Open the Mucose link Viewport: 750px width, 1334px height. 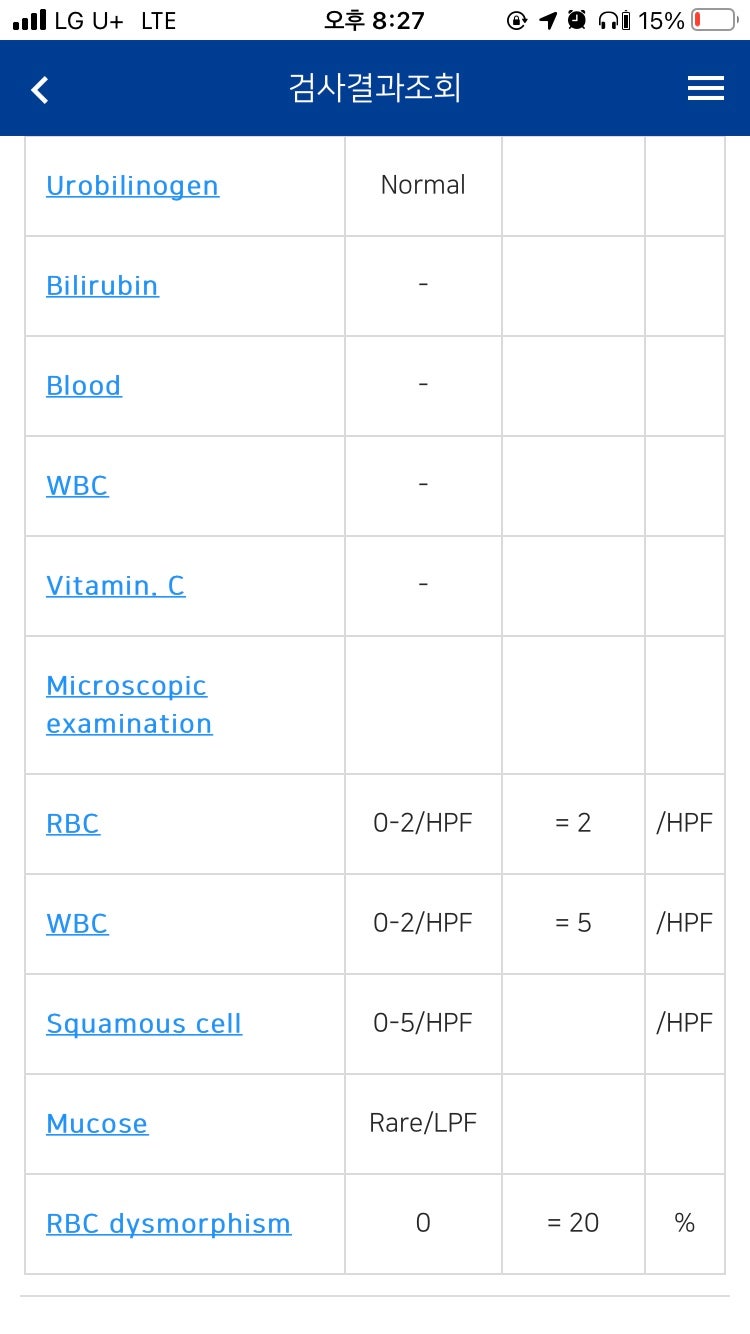(x=97, y=1124)
